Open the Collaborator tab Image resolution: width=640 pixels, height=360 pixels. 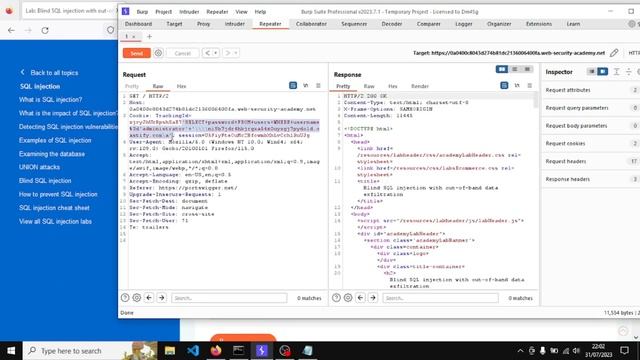(x=311, y=24)
